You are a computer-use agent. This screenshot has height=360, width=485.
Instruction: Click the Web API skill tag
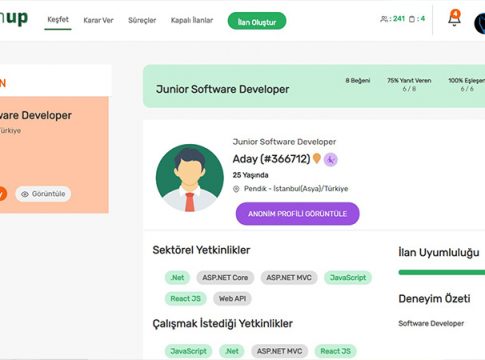[232, 299]
